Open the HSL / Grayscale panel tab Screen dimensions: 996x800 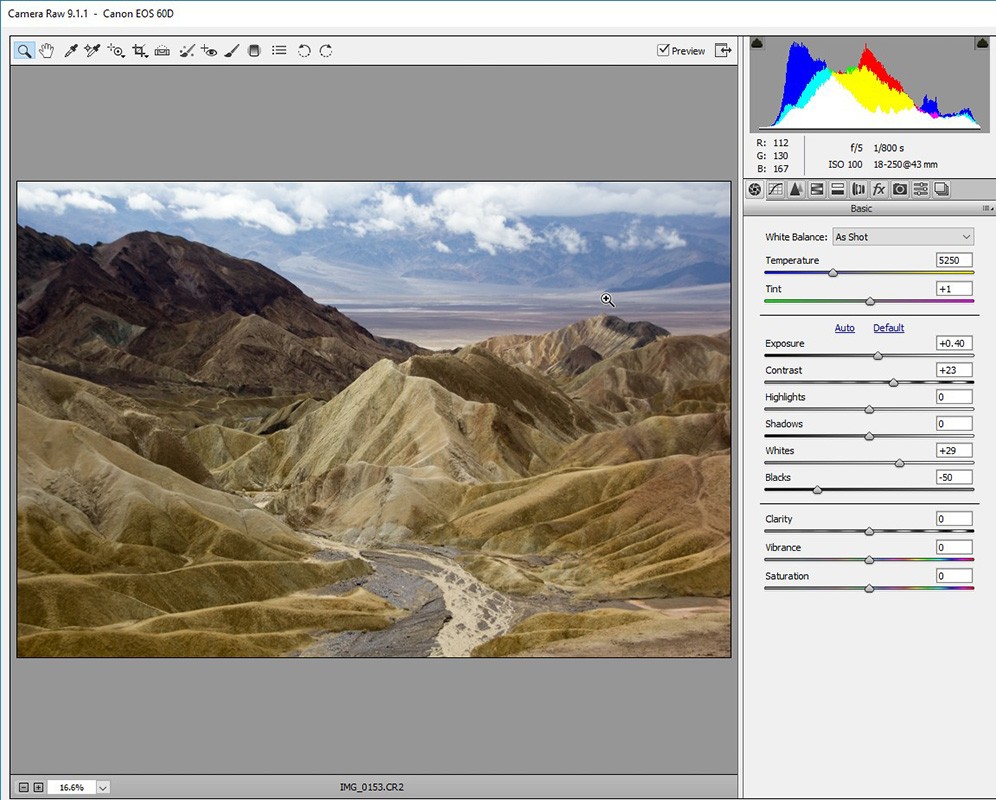[817, 189]
